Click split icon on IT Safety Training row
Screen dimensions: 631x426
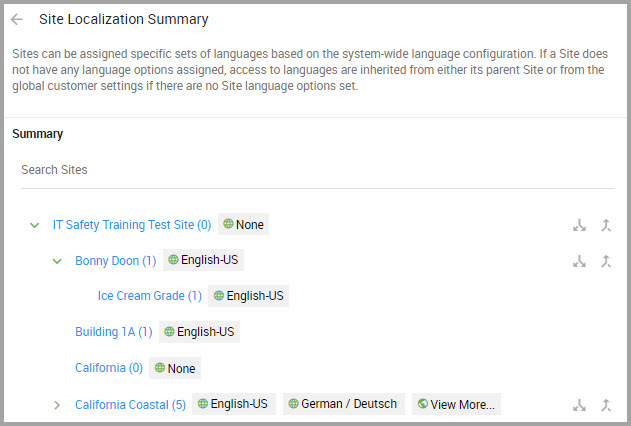[x=579, y=225]
